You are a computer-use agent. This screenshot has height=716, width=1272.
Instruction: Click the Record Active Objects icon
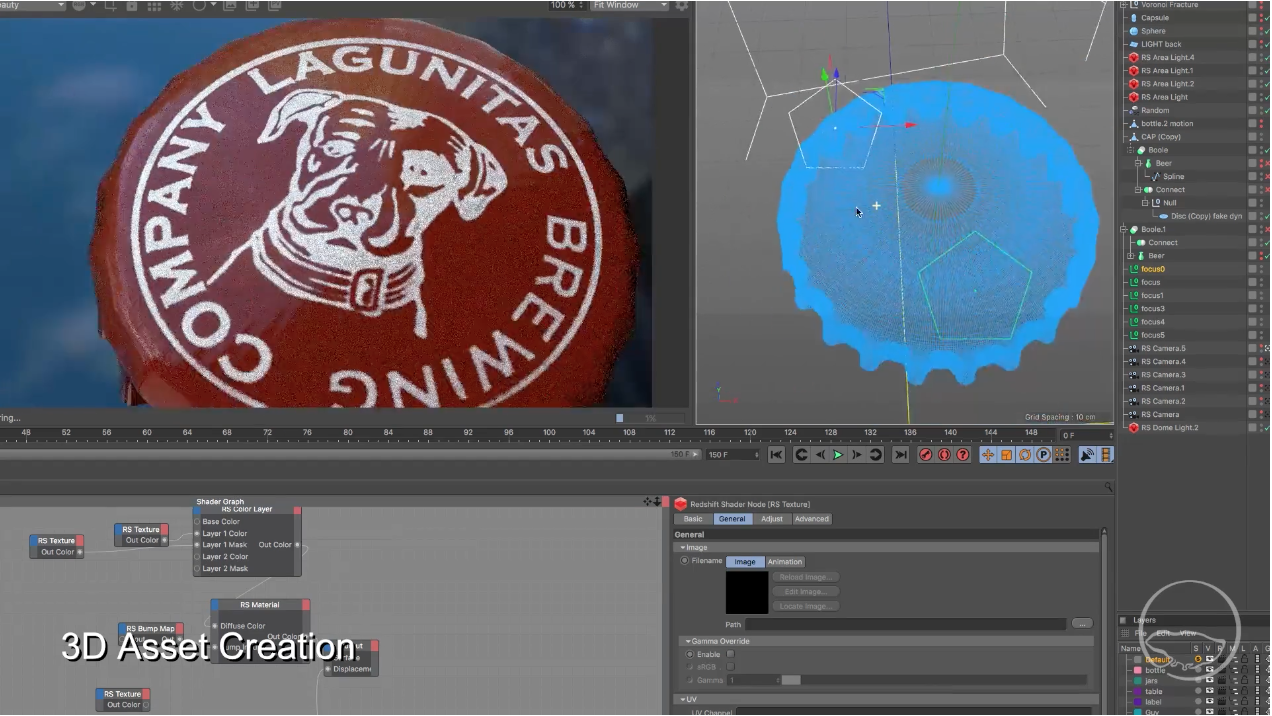(x=925, y=455)
